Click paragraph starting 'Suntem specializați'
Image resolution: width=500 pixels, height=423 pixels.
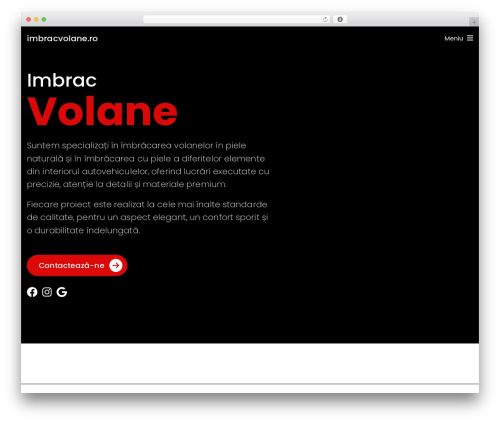coord(148,165)
